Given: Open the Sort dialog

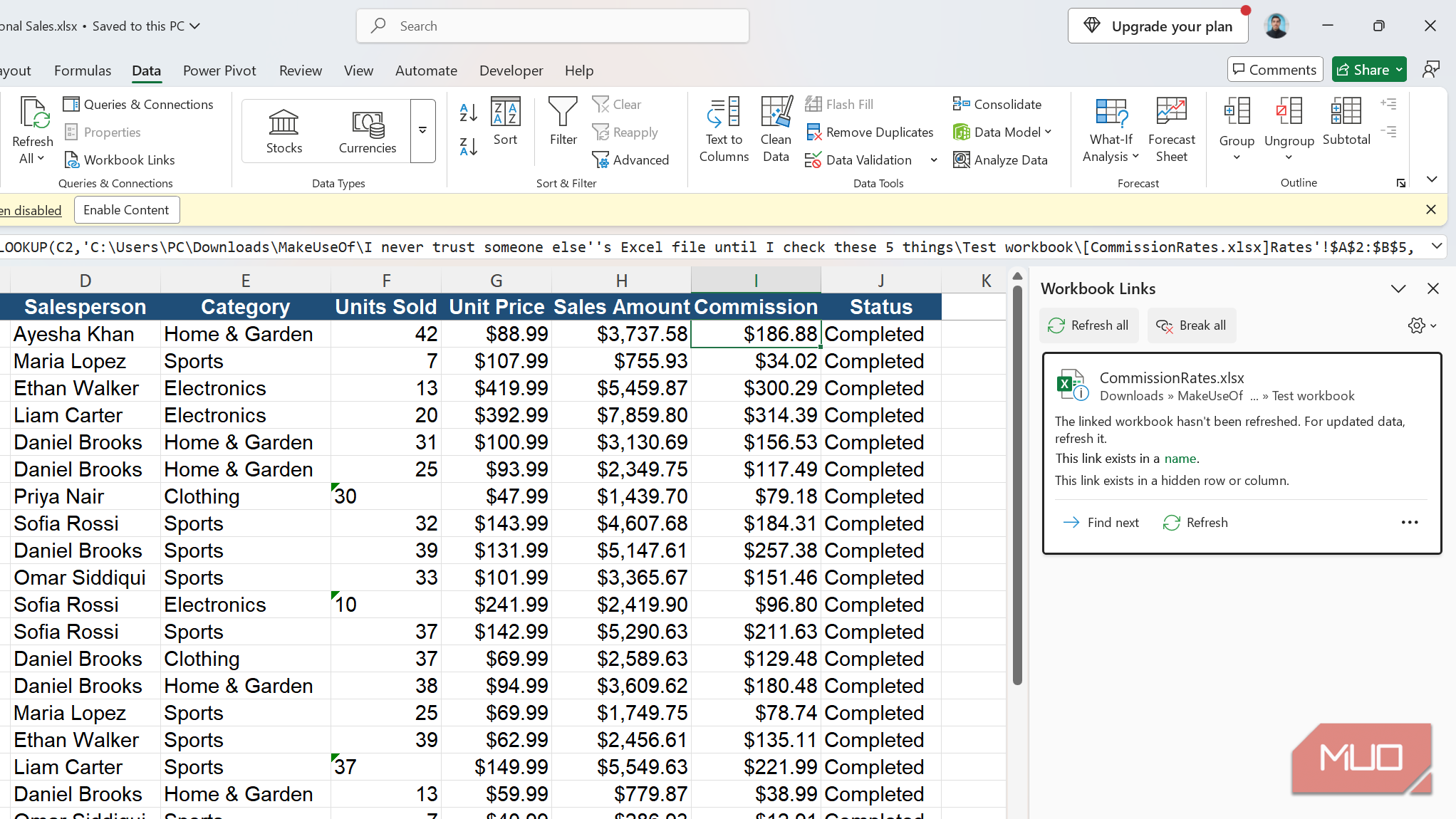Looking at the screenshot, I should (505, 122).
